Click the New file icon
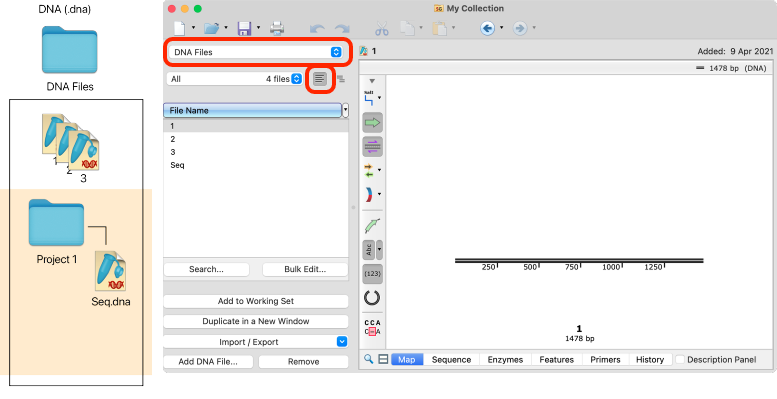This screenshot has width=777, height=399. coord(179,28)
